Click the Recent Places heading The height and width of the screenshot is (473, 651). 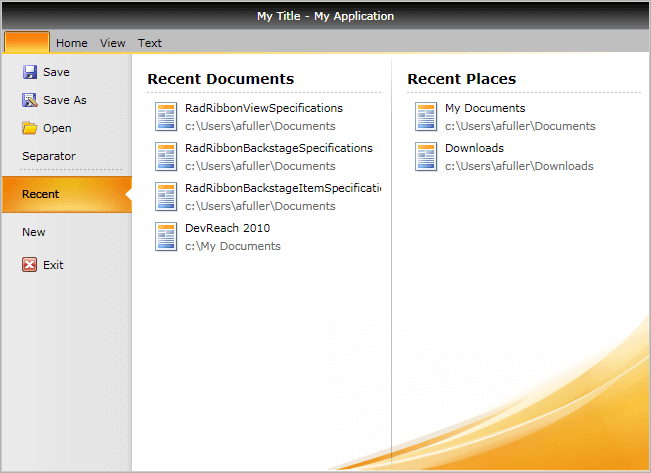click(462, 79)
